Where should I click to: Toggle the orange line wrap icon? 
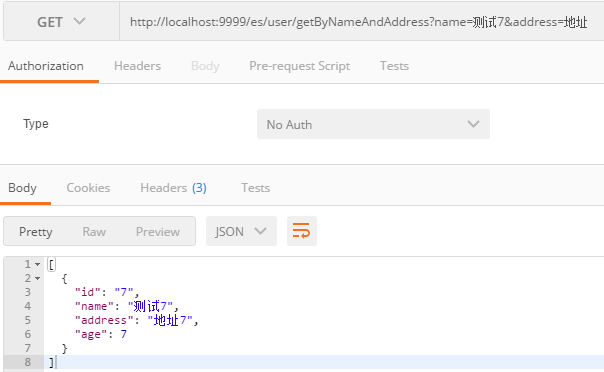tap(302, 231)
